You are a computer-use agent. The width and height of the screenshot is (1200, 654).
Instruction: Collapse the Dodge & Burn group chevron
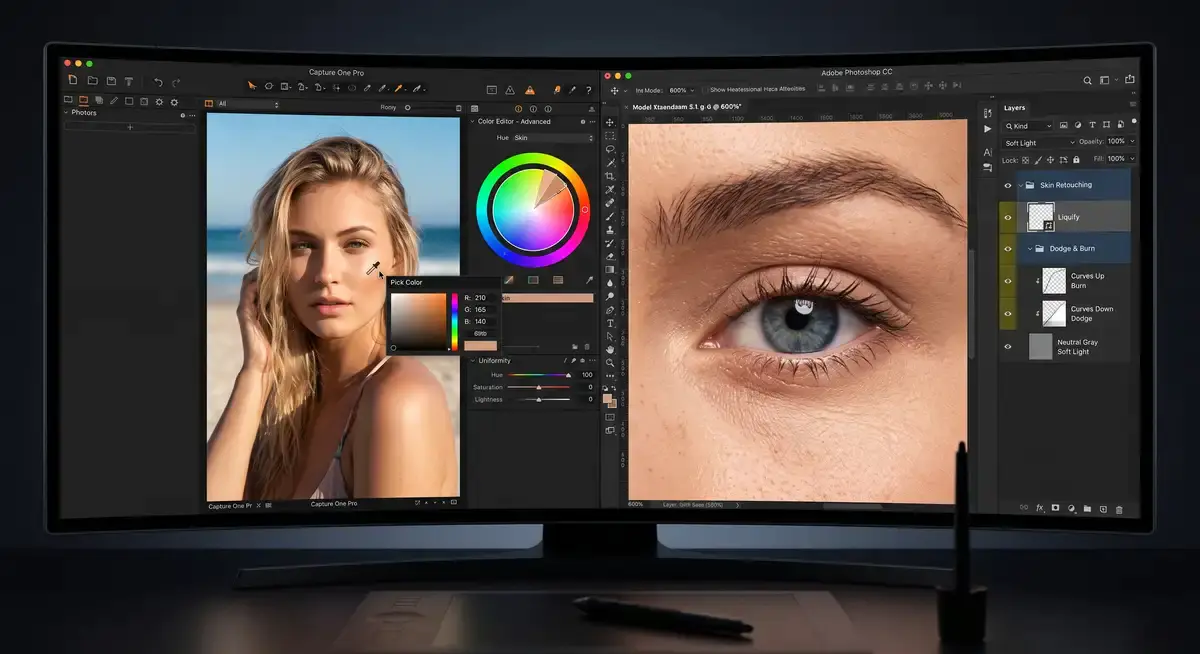(x=1030, y=248)
